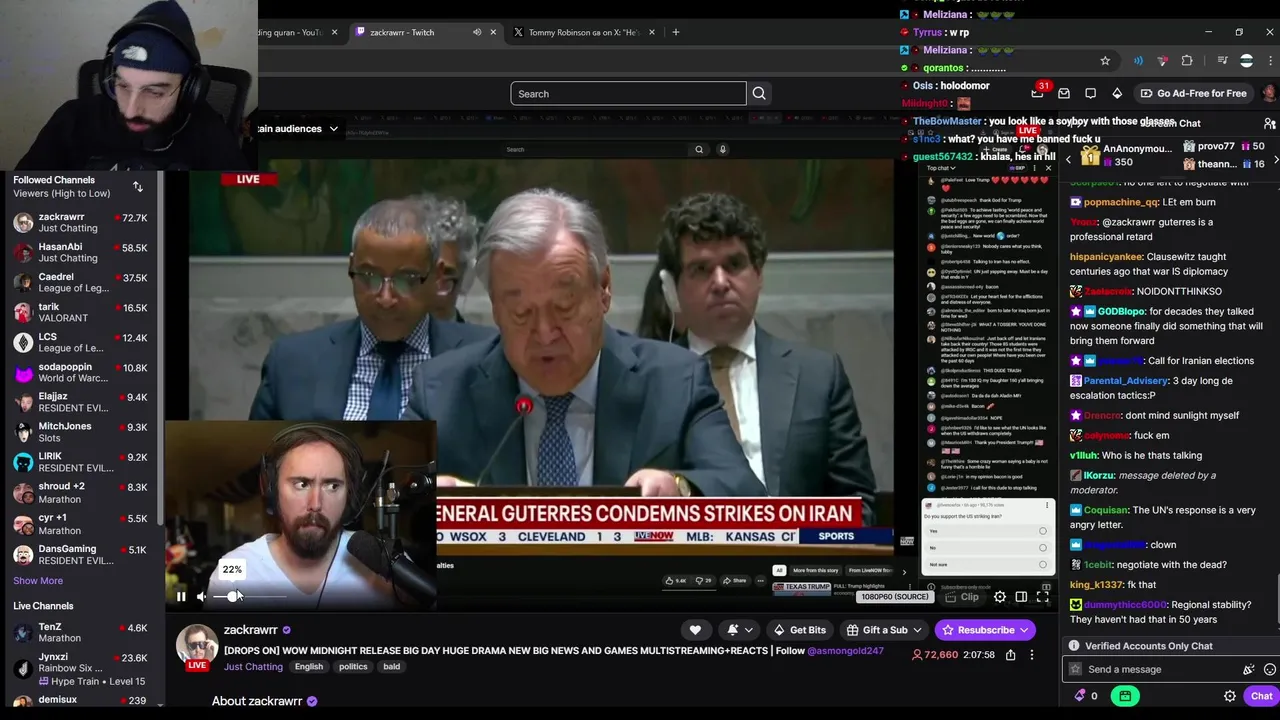Open the browser media control icon
Viewport: 1280px width, 720px height.
pyautogui.click(x=1221, y=61)
